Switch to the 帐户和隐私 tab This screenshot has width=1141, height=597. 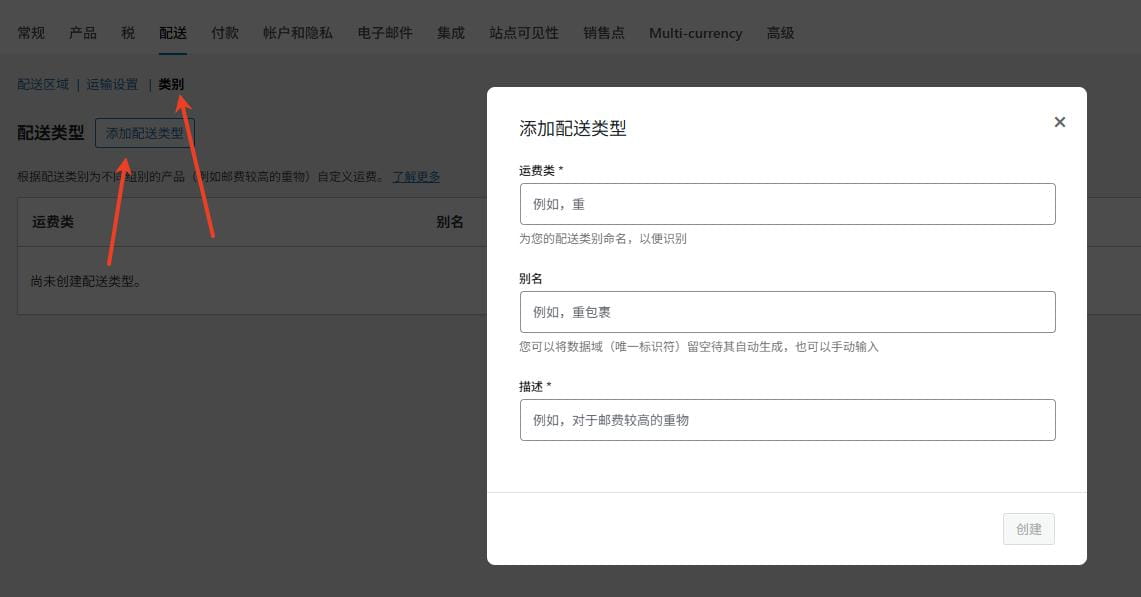[297, 32]
